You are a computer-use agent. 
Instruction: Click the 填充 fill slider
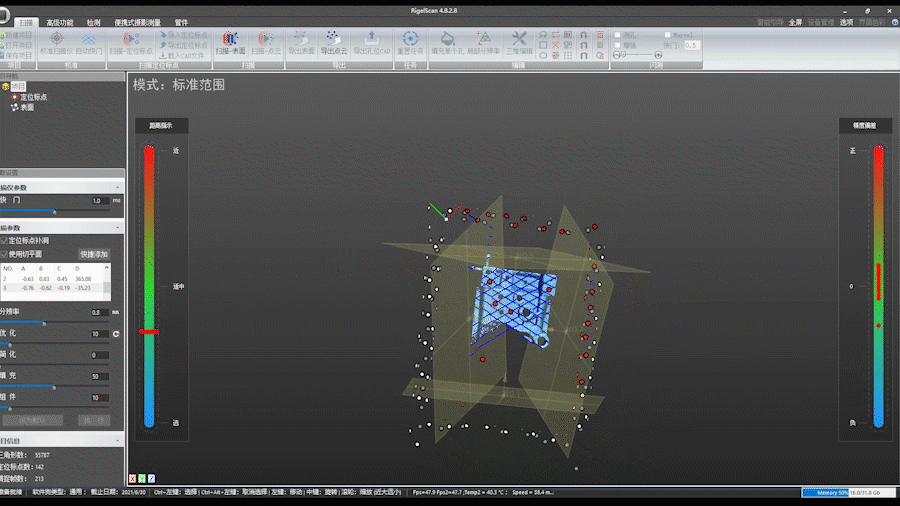(55, 387)
